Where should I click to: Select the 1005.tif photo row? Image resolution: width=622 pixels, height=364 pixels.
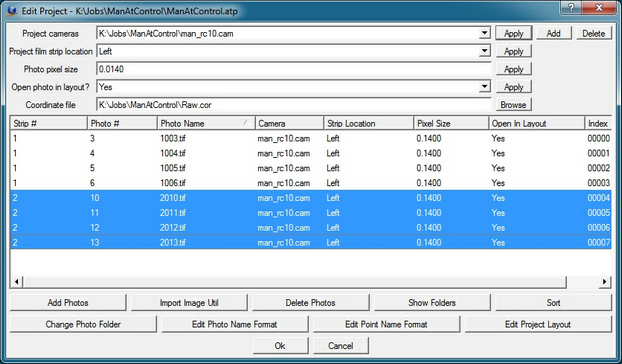pyautogui.click(x=311, y=168)
